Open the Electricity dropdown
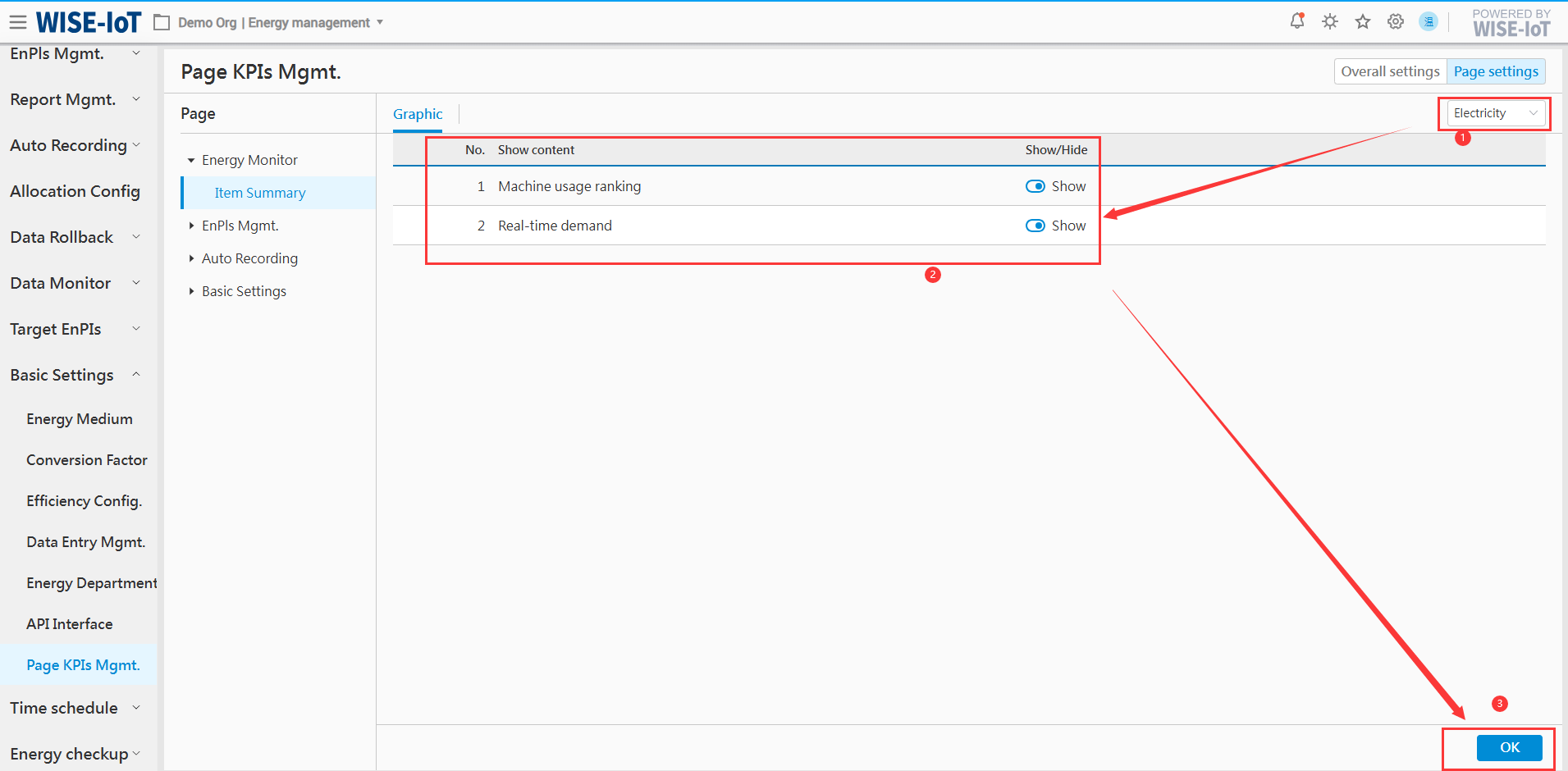1568x771 pixels. tap(1494, 113)
